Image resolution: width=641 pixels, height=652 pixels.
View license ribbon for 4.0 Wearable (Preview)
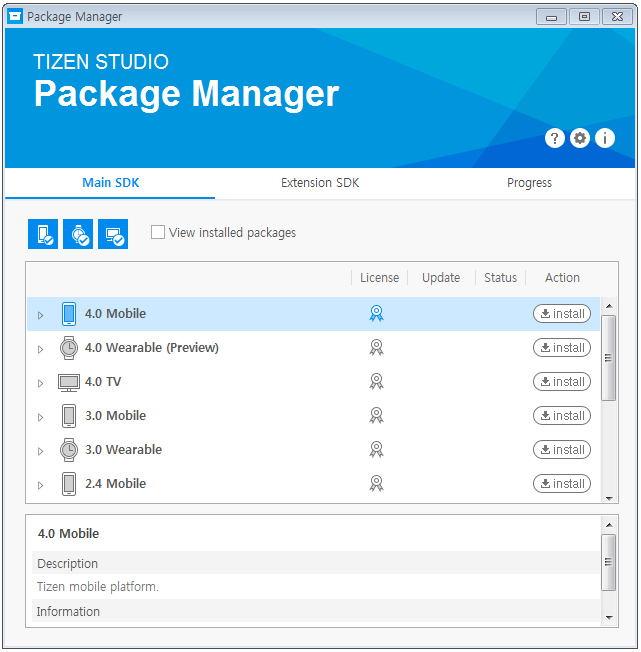click(x=377, y=348)
